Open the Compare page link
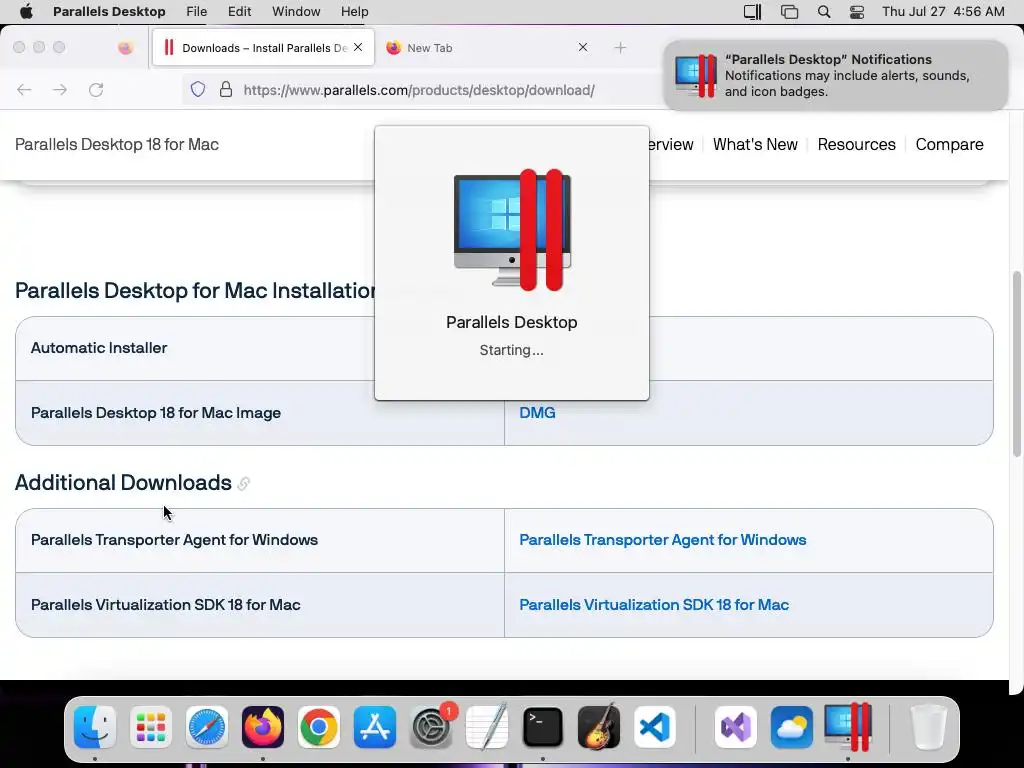1024x768 pixels. pyautogui.click(x=949, y=144)
